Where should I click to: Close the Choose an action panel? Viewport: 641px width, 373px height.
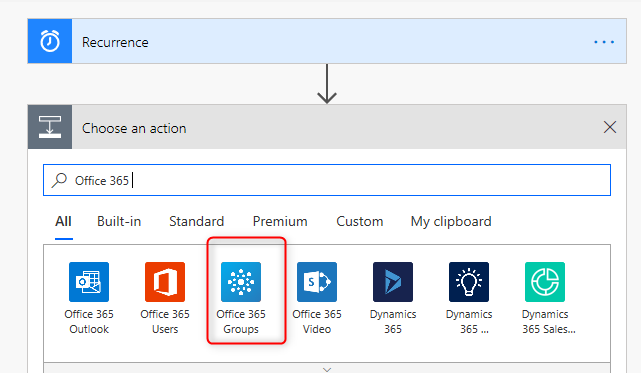pyautogui.click(x=610, y=127)
